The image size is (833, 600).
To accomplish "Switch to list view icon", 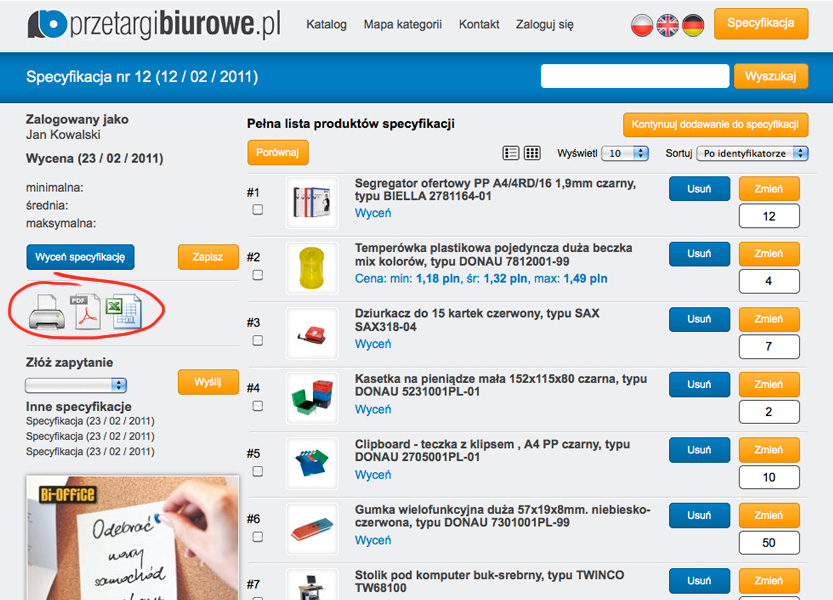I will click(511, 153).
